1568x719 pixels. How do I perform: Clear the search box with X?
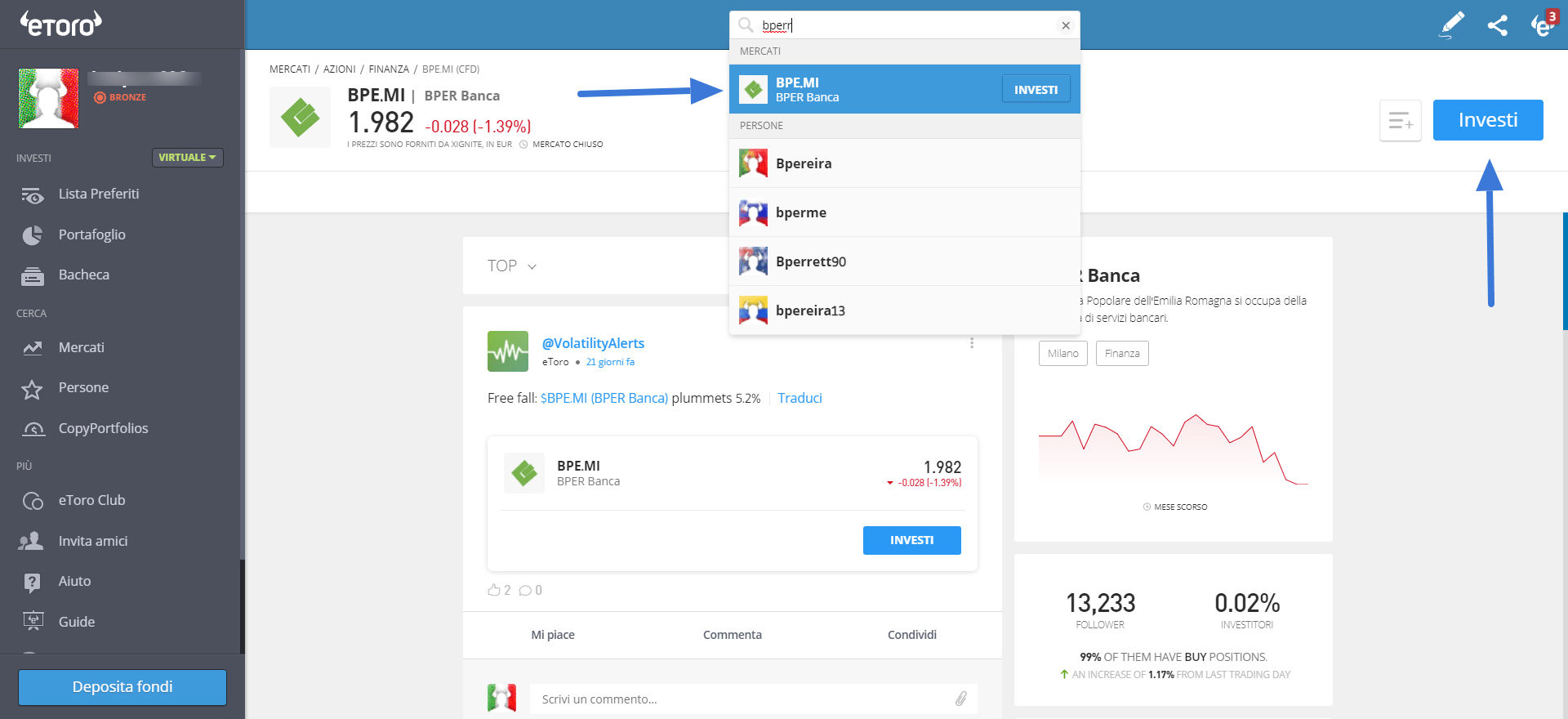(1066, 25)
